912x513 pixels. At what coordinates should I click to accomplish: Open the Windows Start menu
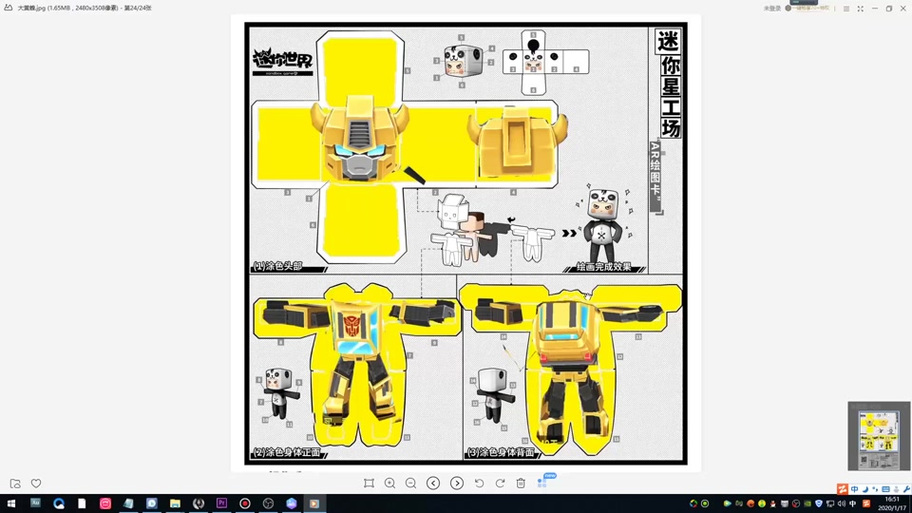[x=11, y=504]
